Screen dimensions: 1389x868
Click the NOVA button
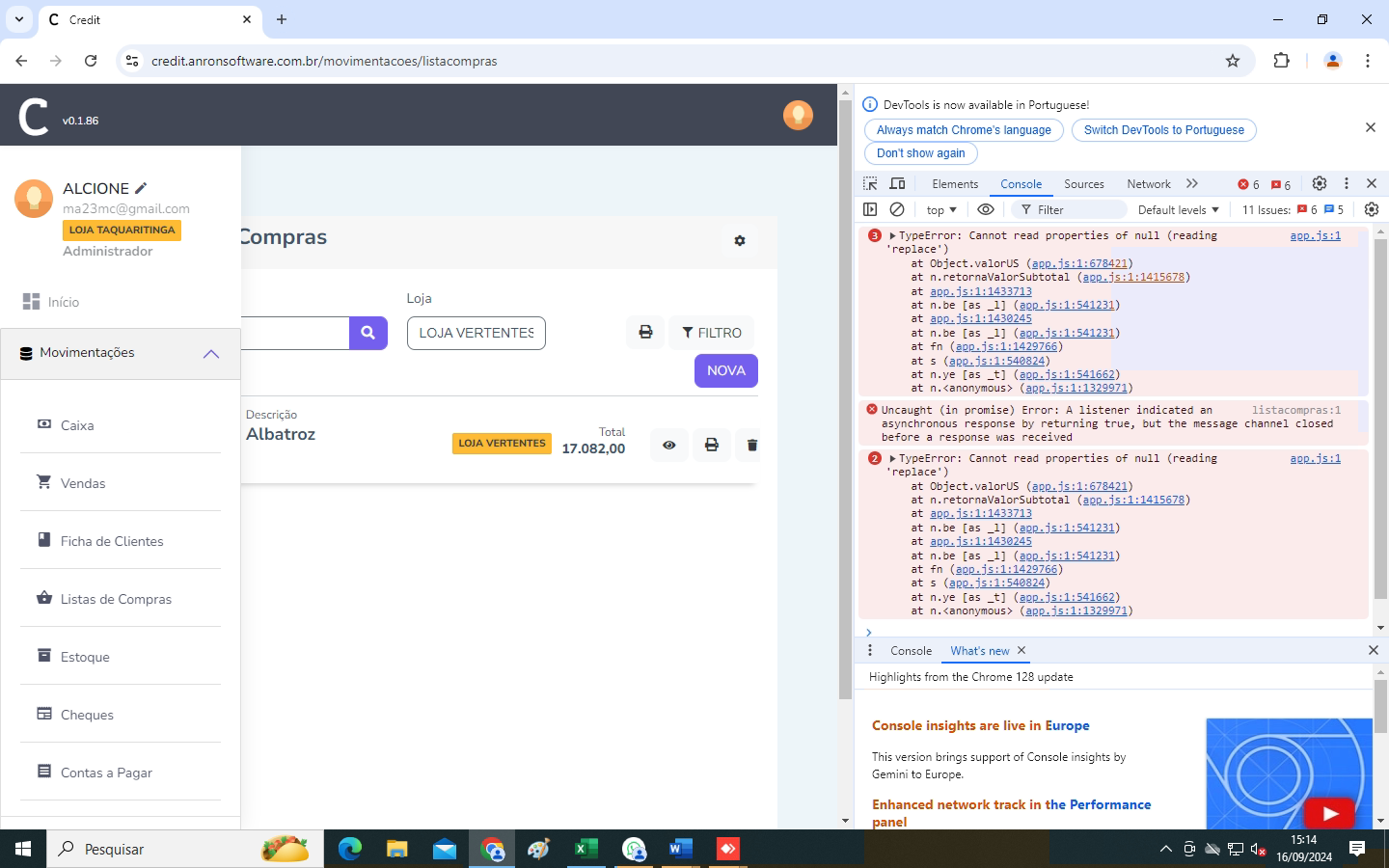(725, 370)
